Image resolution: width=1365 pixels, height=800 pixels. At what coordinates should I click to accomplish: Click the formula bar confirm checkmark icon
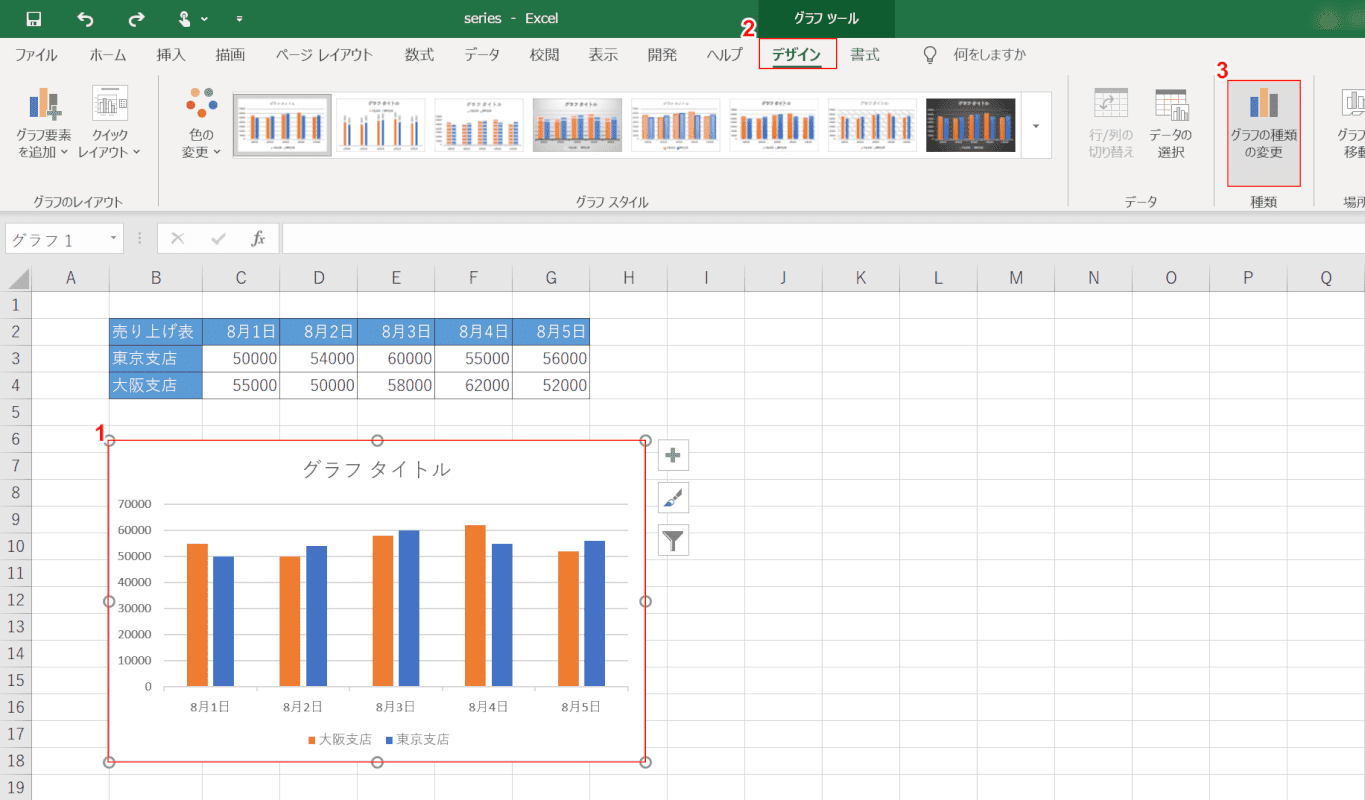coord(218,239)
